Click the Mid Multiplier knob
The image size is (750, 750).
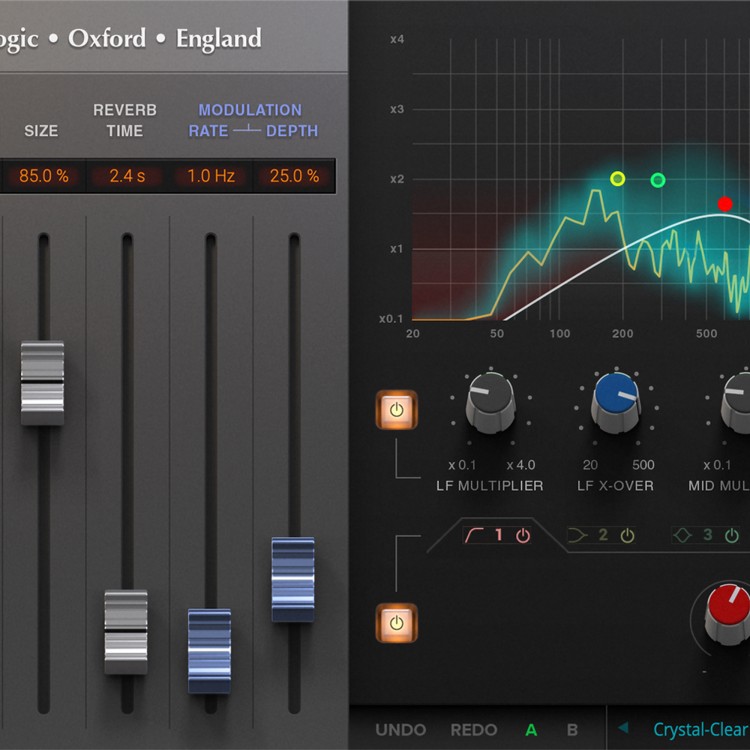[737, 404]
